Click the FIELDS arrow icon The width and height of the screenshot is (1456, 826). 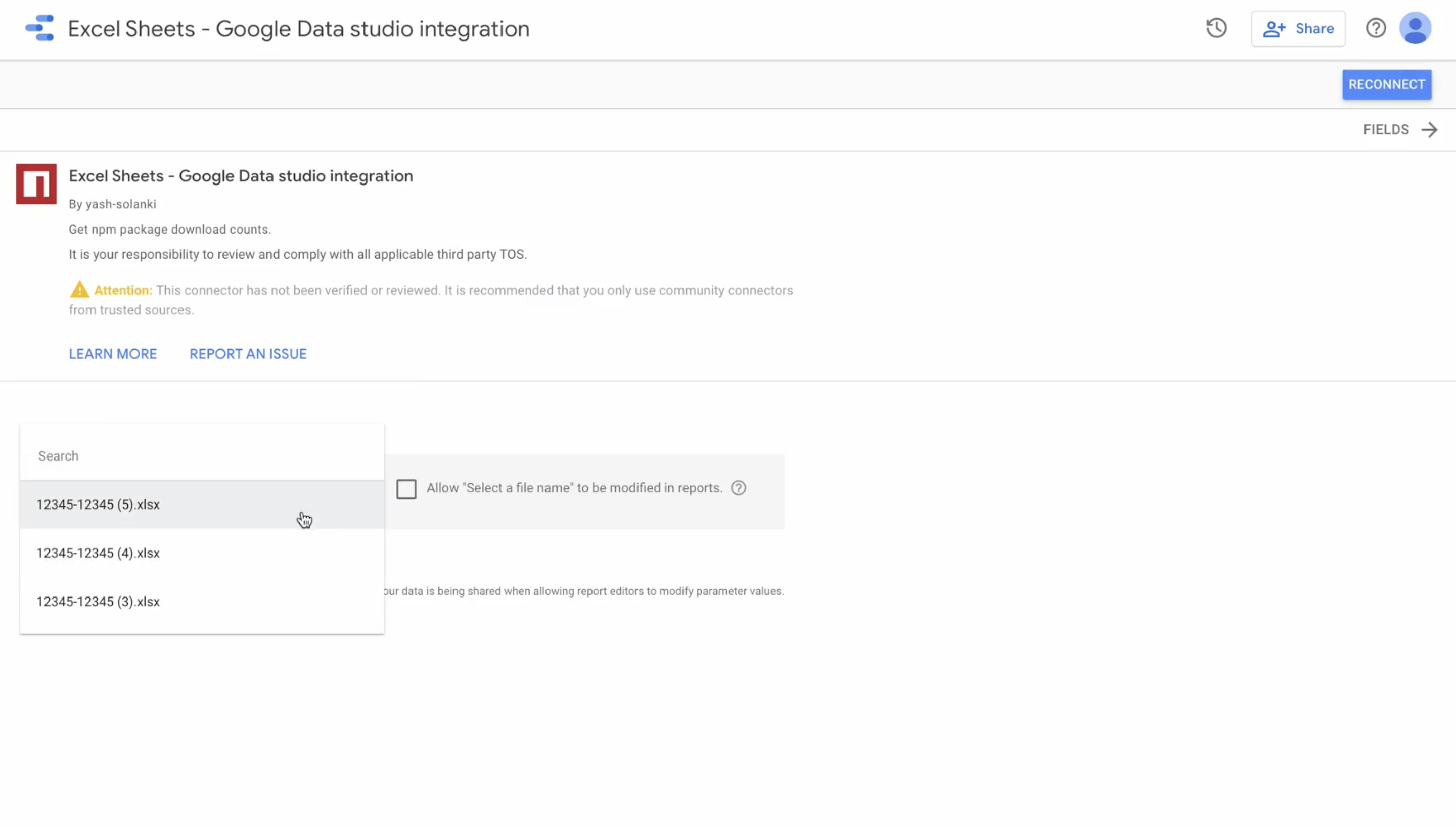point(1429,130)
